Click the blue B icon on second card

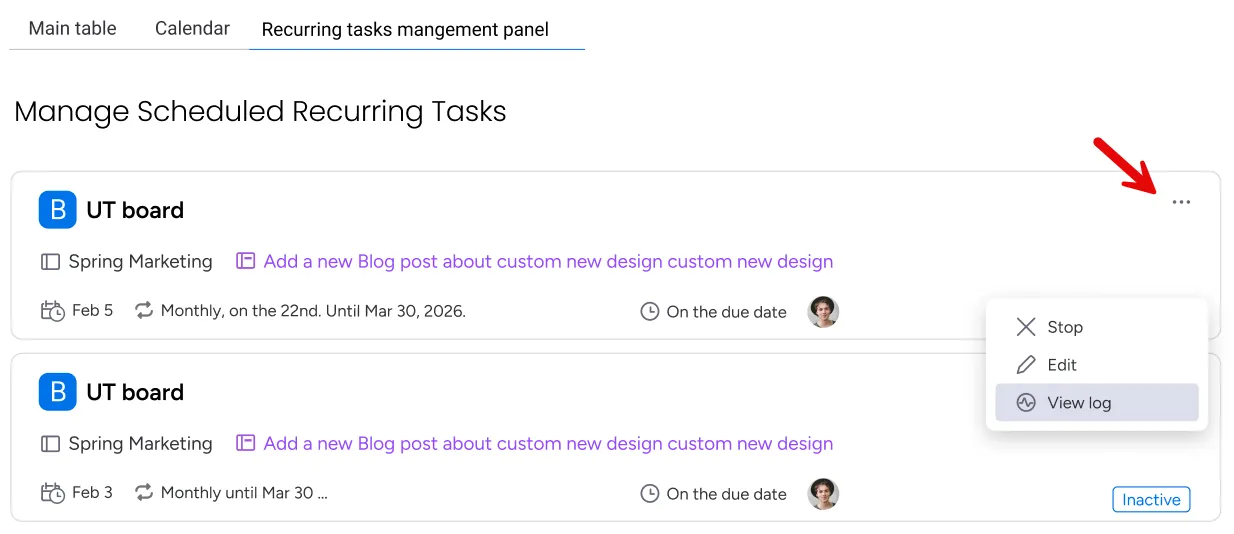tap(58, 392)
